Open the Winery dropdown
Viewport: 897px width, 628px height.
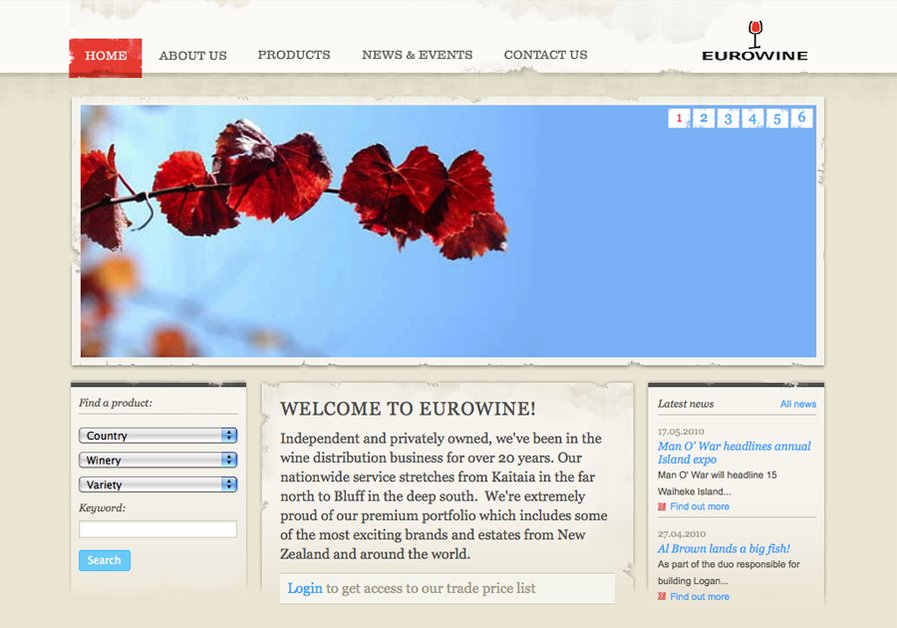tap(158, 460)
